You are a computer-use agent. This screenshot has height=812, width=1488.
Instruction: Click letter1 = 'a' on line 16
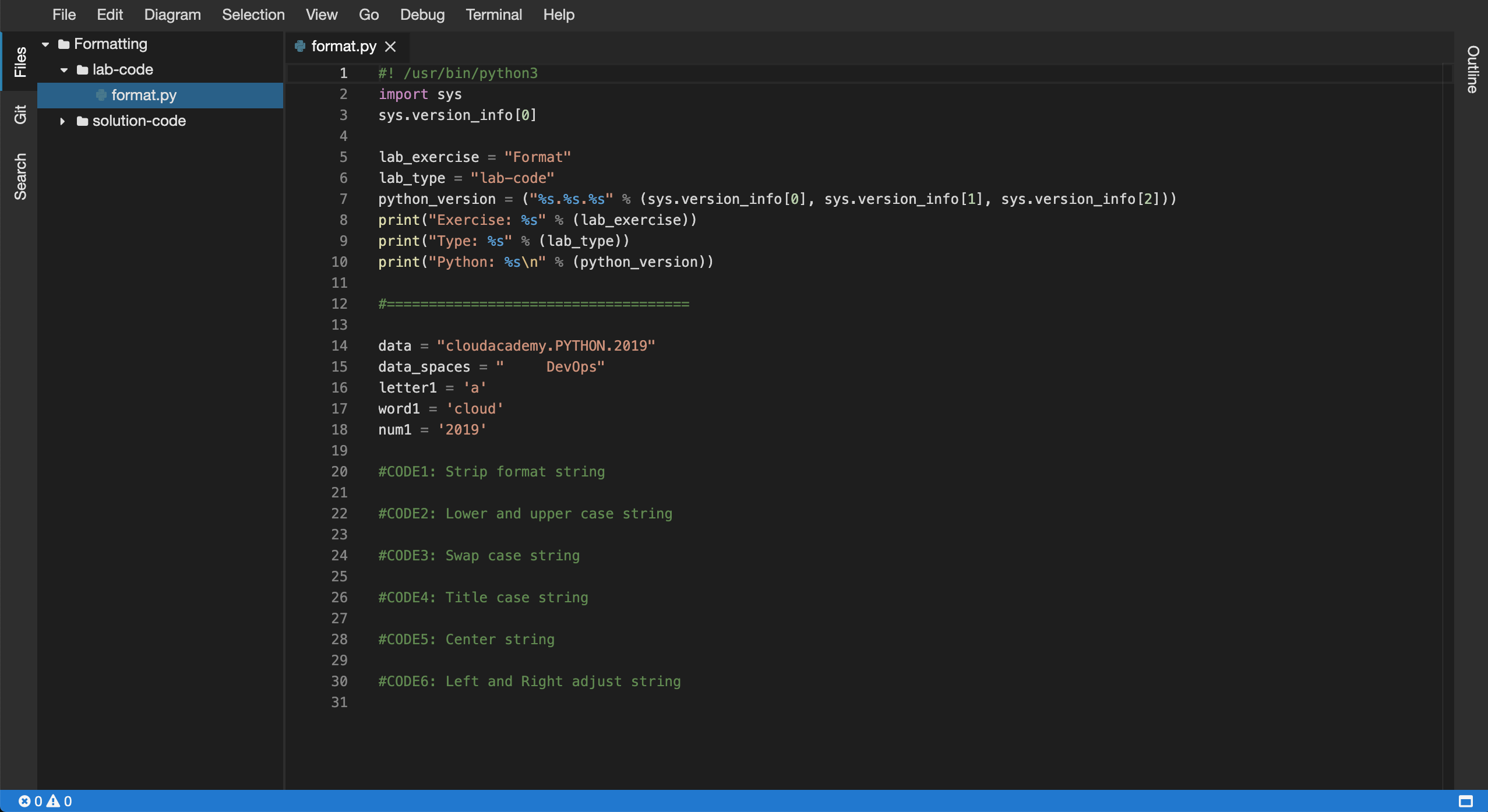click(432, 388)
